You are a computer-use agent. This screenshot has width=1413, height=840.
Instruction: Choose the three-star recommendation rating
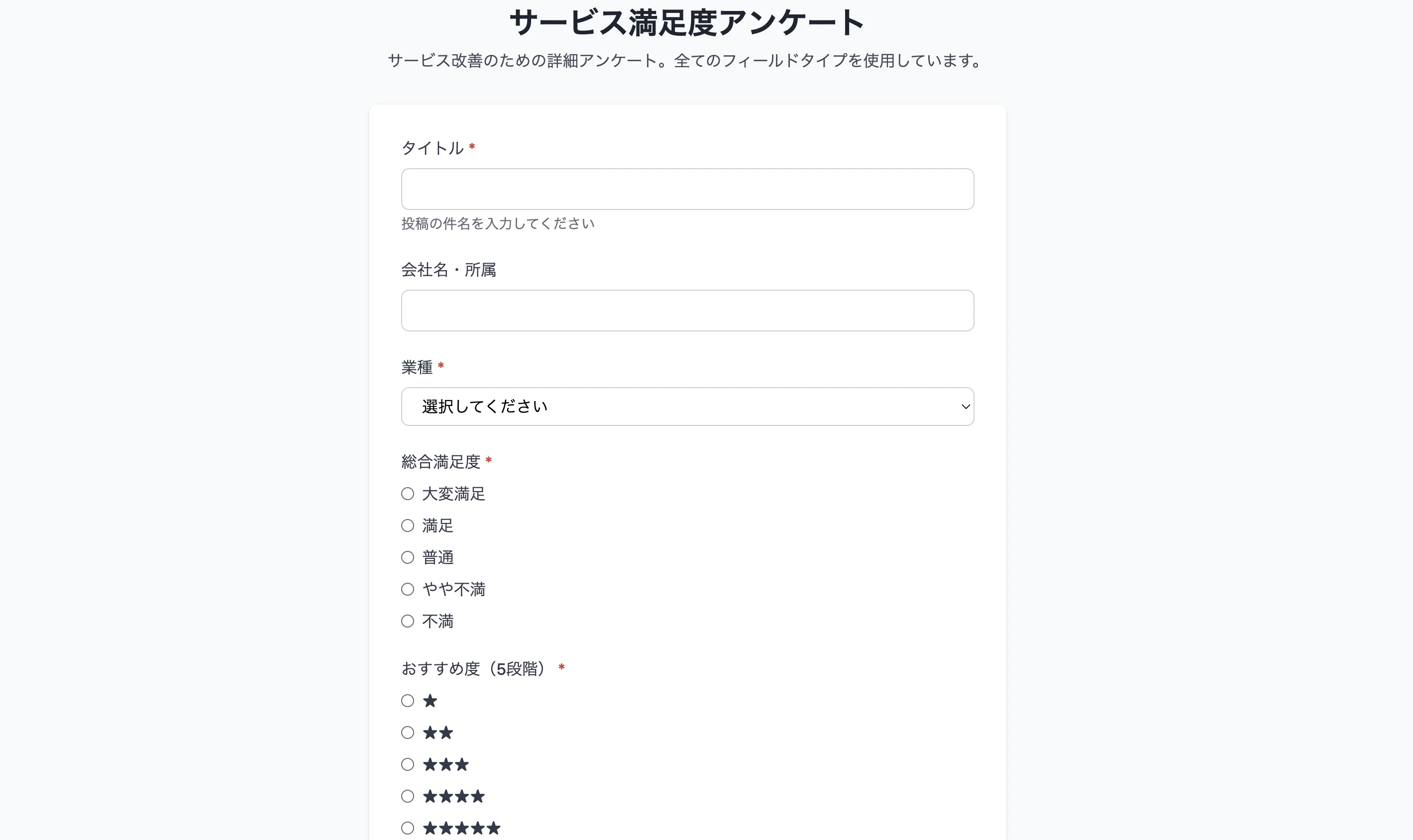pyautogui.click(x=408, y=764)
